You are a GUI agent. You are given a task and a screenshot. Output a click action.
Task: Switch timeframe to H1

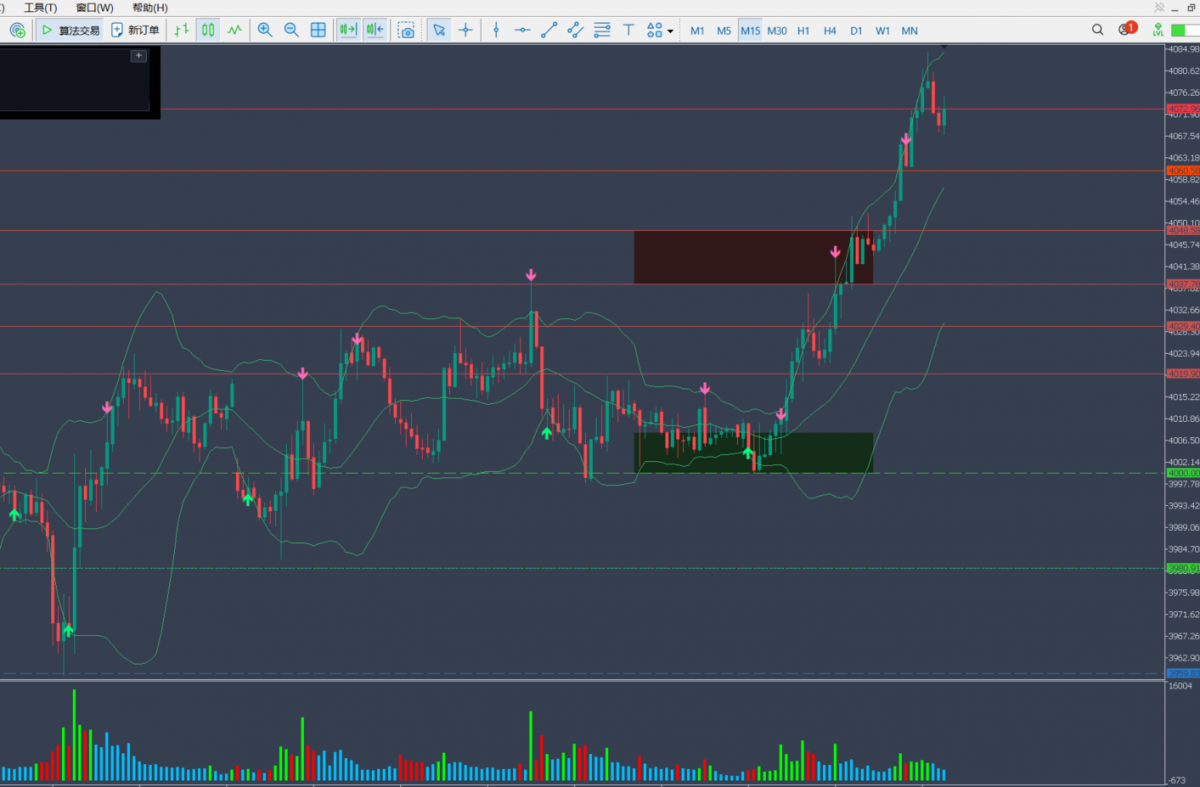pos(803,31)
